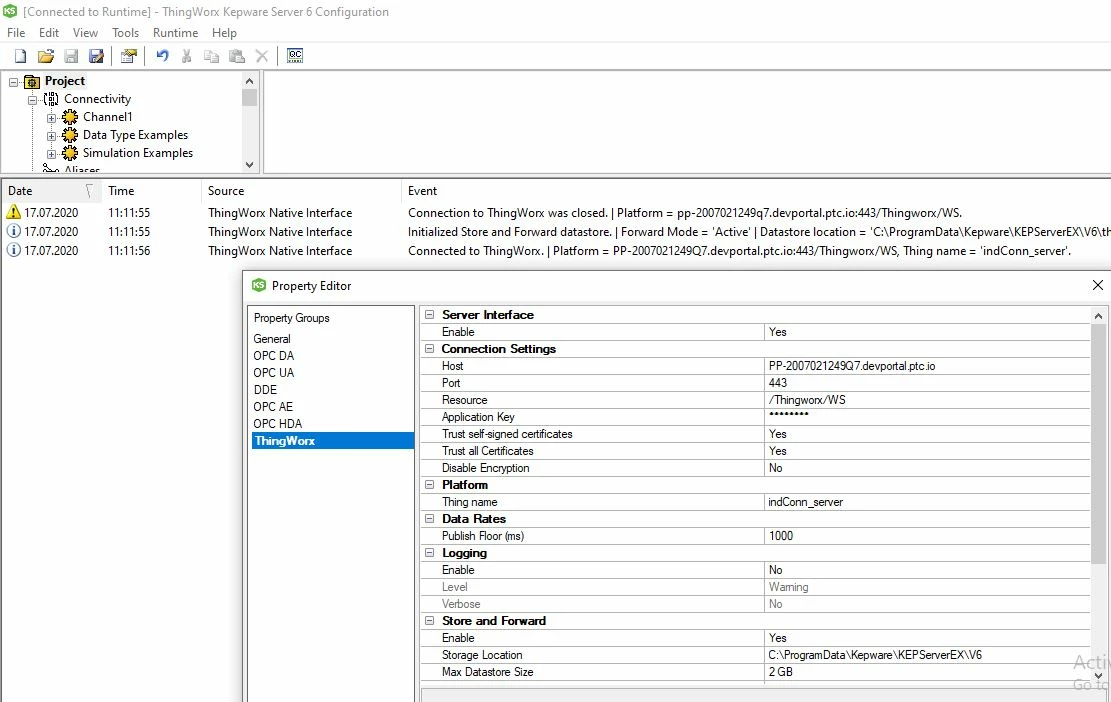Open the Help menu
The image size is (1111, 702).
coord(225,33)
